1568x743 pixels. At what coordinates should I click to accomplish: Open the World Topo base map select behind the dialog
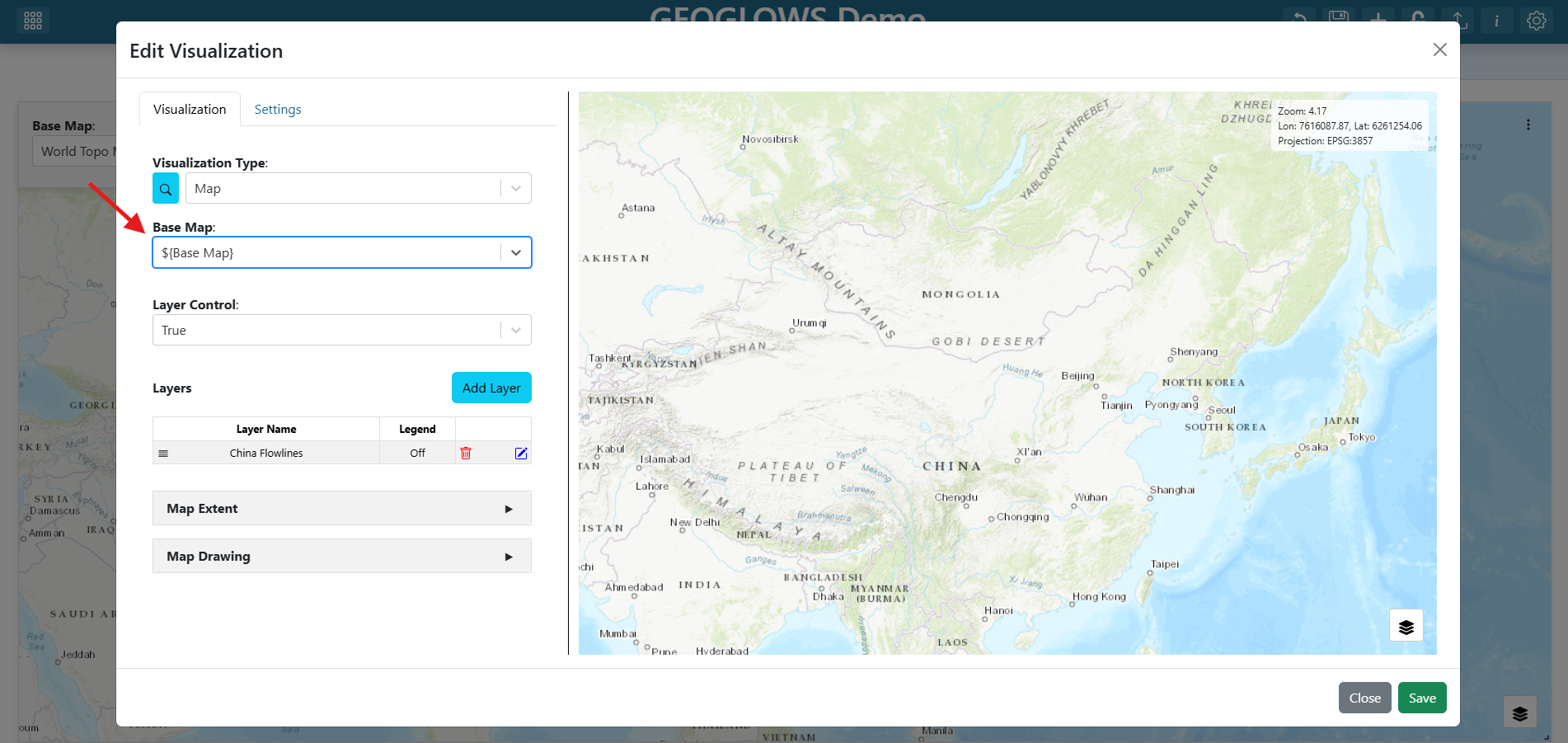click(x=75, y=152)
